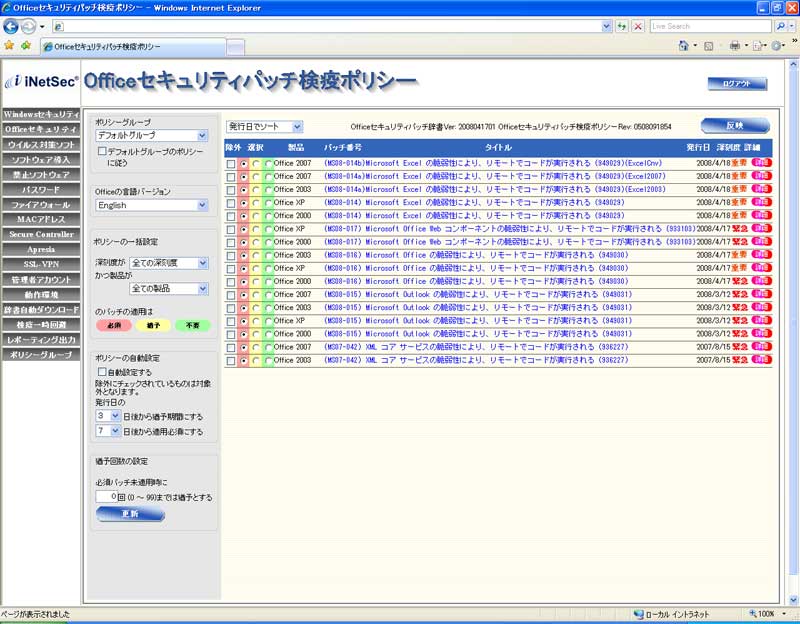Open the 発行日でソート sort dropdown

point(265,127)
